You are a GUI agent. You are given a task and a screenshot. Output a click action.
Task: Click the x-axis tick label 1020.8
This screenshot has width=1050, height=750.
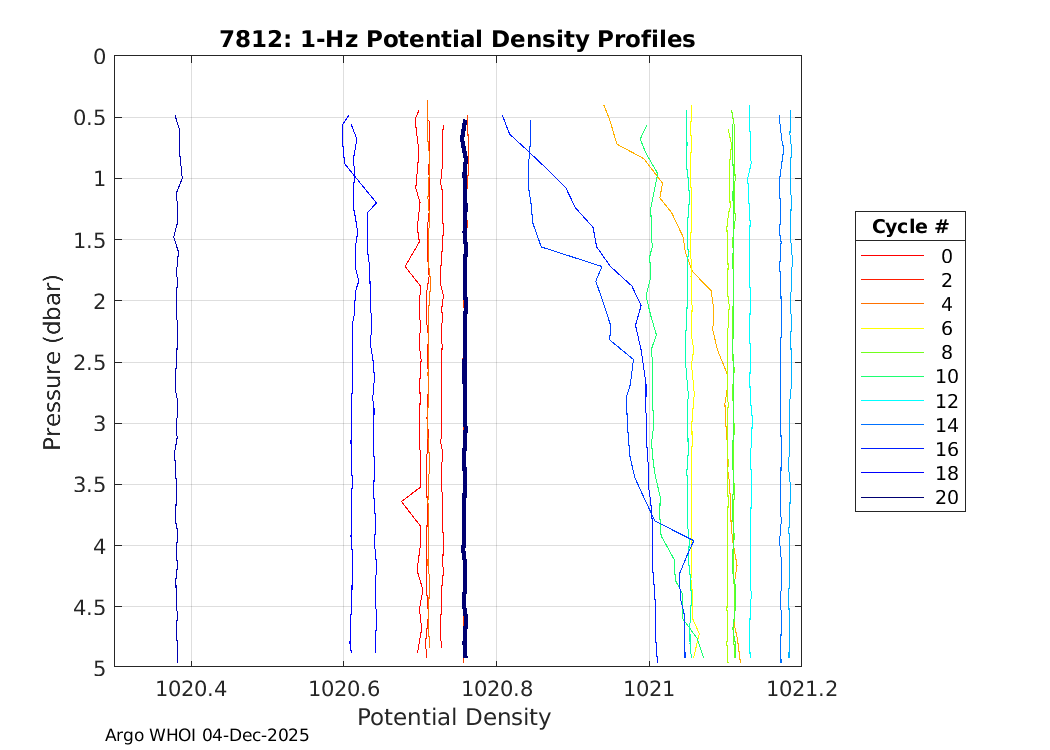tap(496, 689)
